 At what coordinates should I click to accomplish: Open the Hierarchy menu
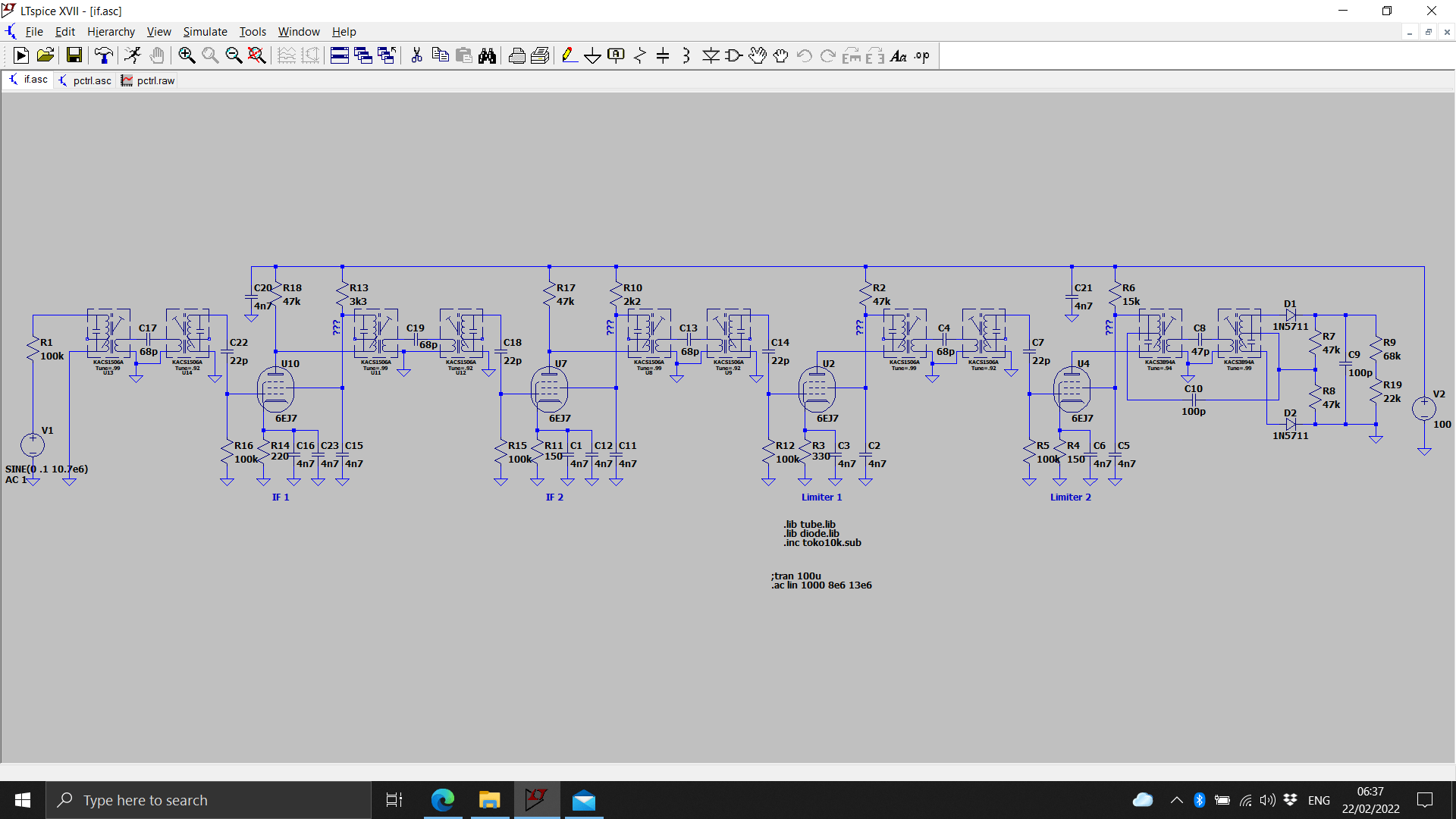pos(111,31)
